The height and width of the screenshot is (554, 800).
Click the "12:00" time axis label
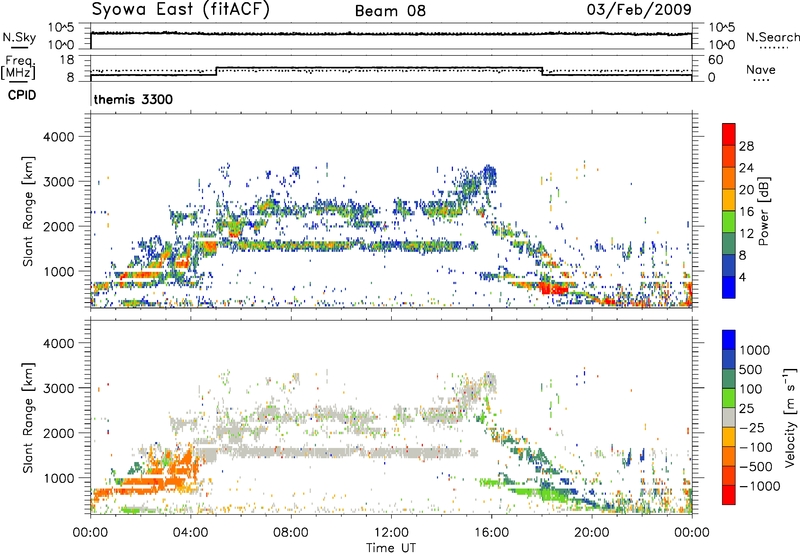[x=391, y=533]
